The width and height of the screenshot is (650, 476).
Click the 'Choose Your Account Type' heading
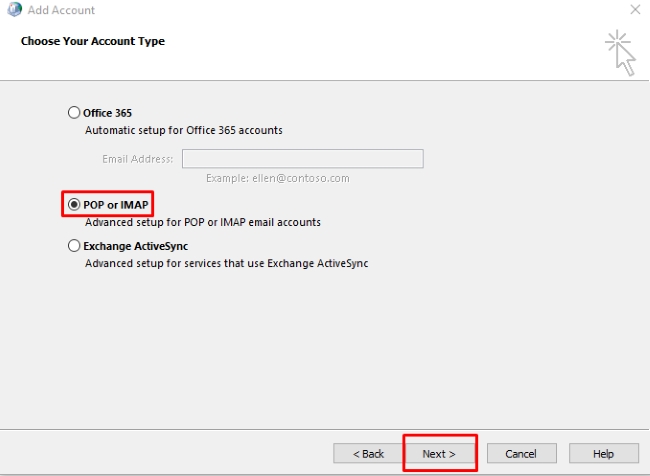pyautogui.click(x=93, y=41)
